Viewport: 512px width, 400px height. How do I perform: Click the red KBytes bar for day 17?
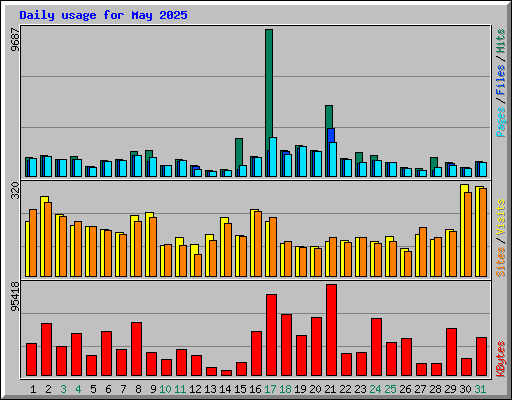[x=271, y=335]
